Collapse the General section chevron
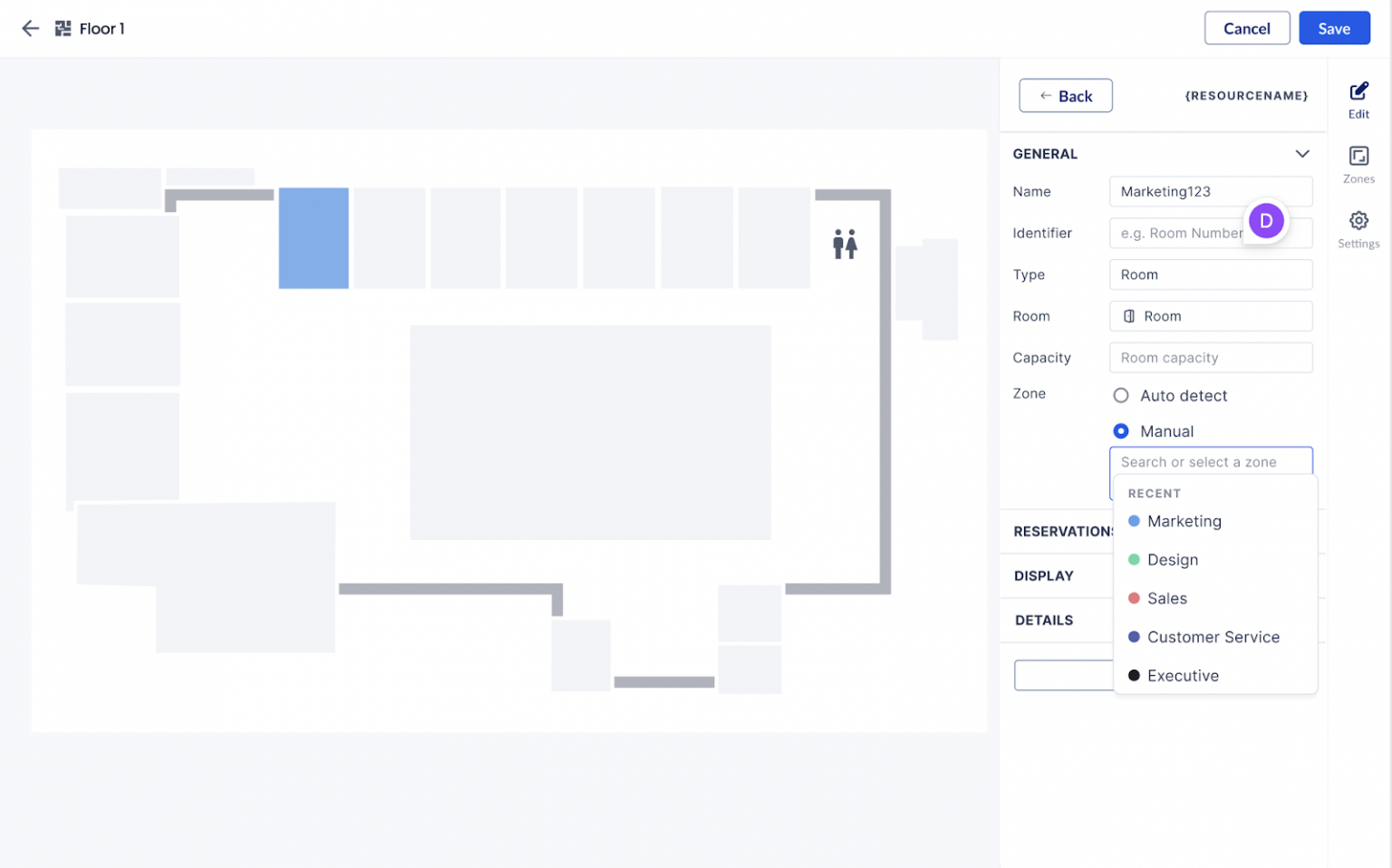The height and width of the screenshot is (868, 1392). [1301, 154]
